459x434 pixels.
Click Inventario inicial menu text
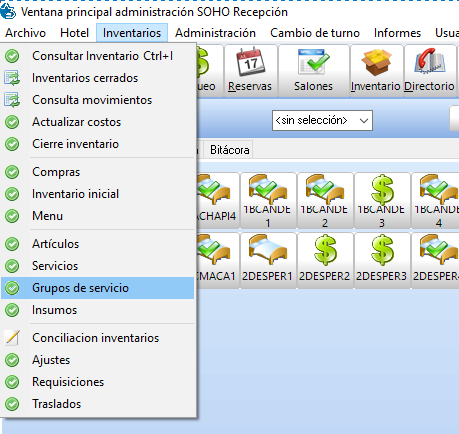(x=75, y=194)
